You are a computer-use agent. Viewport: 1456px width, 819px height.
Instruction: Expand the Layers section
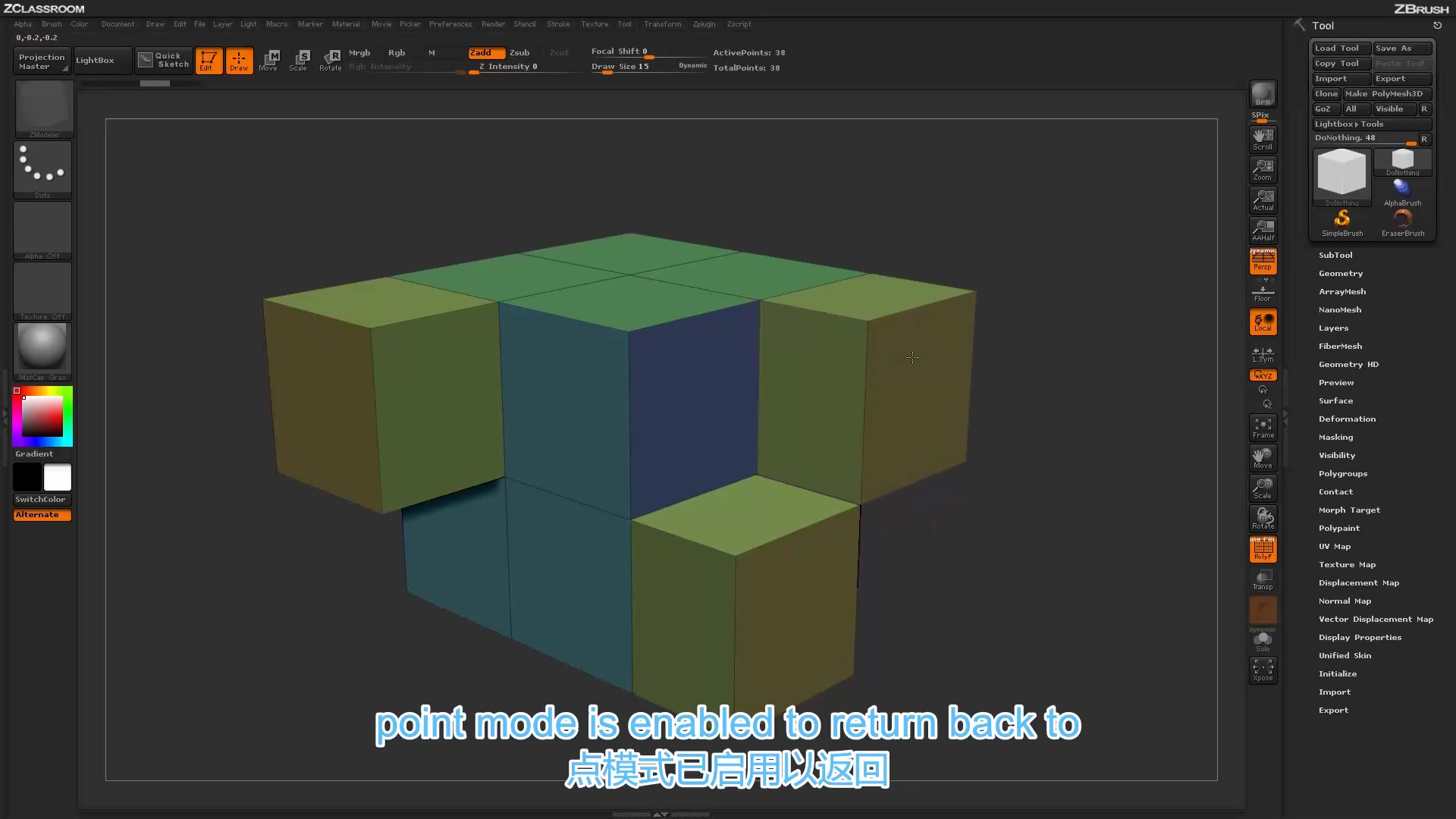[x=1333, y=327]
